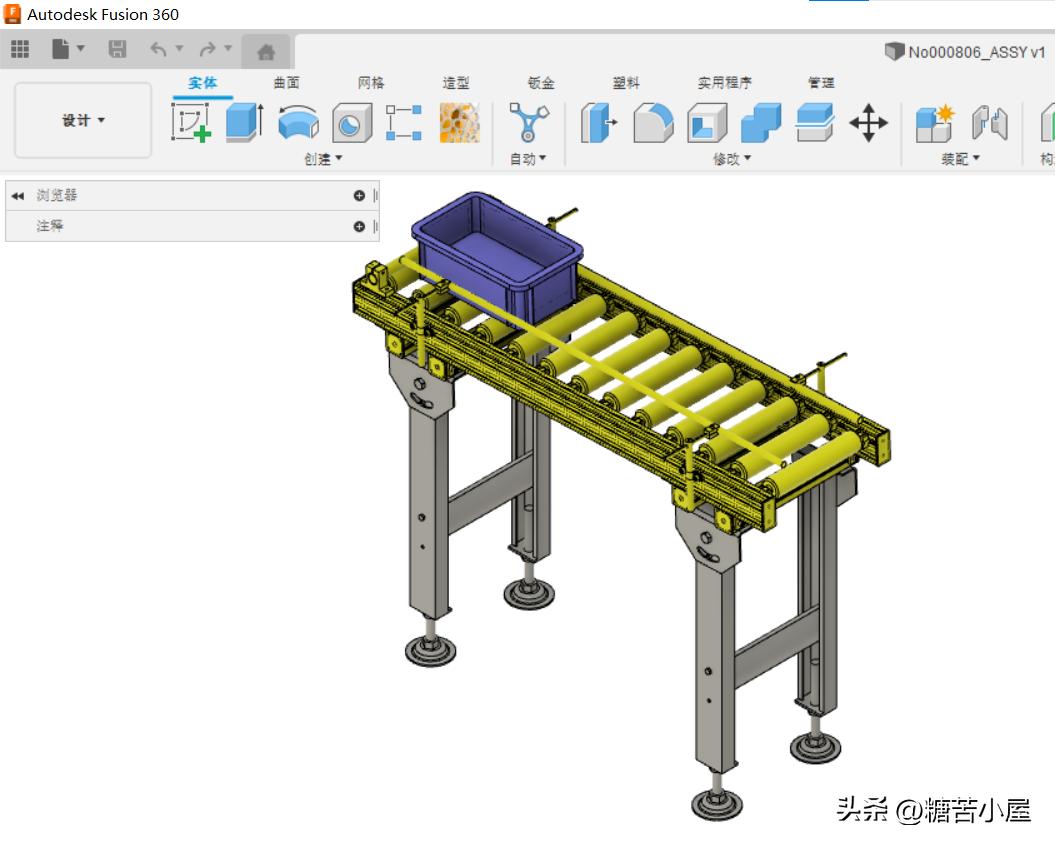Click the 注释 panel options dot

[359, 227]
